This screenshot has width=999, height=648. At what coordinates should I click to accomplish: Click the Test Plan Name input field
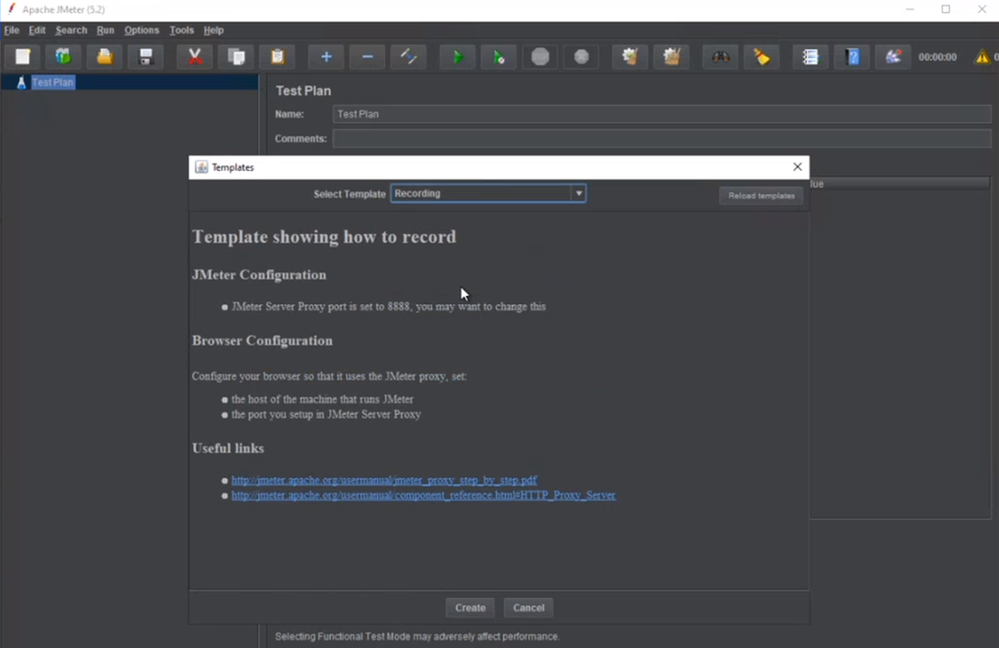click(x=662, y=114)
